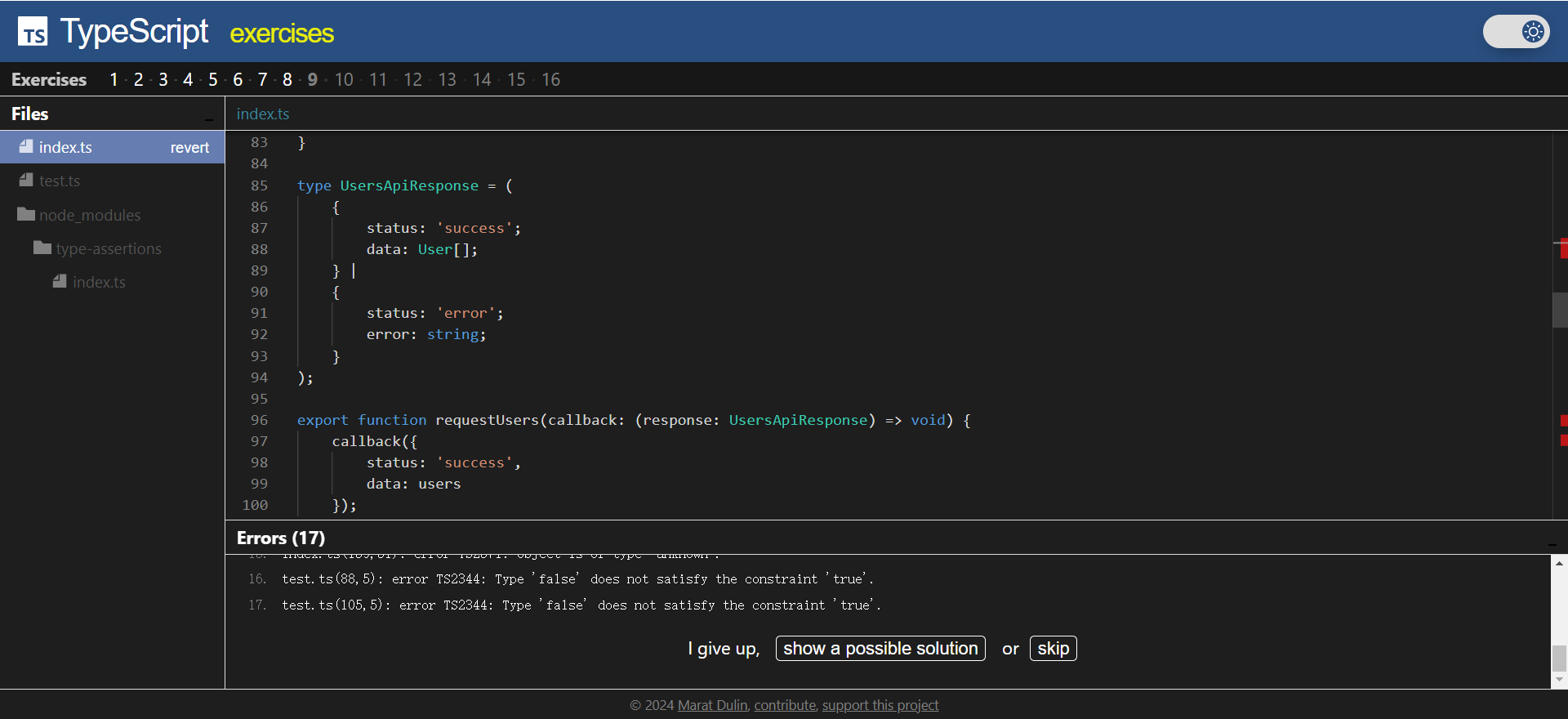
Task: Click the errors panel scroll up arrow
Action: (1559, 563)
